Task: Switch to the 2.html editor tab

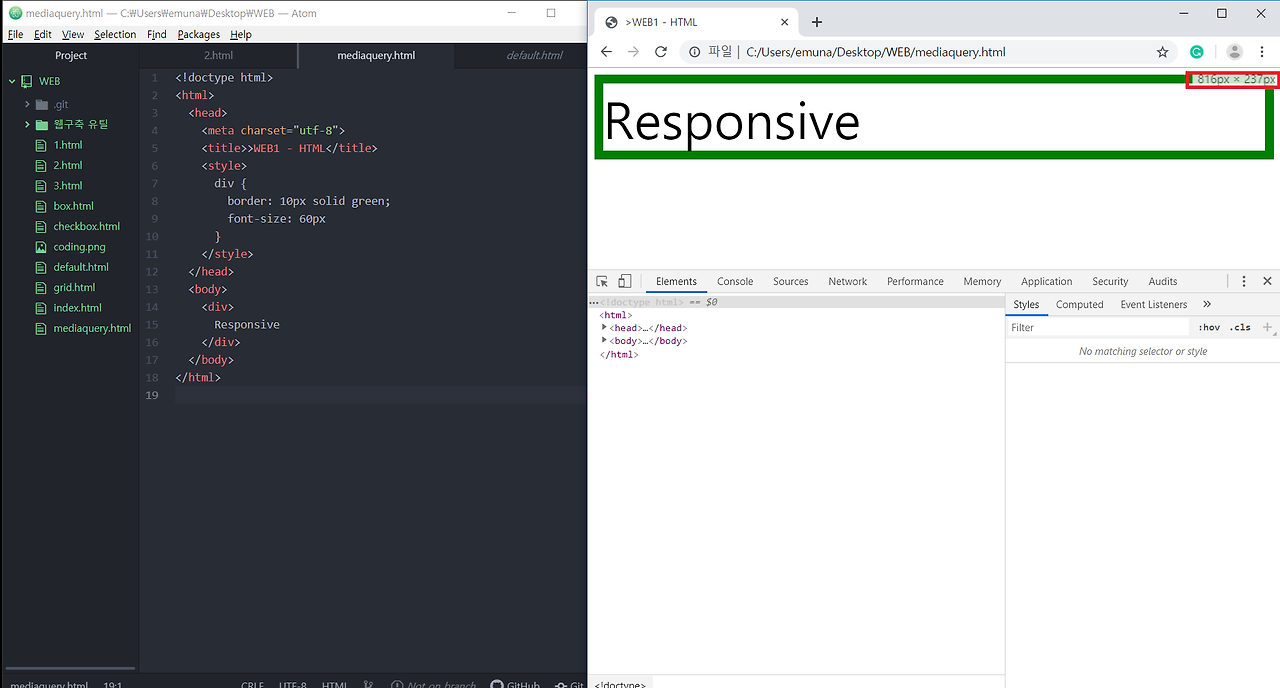Action: coord(218,55)
